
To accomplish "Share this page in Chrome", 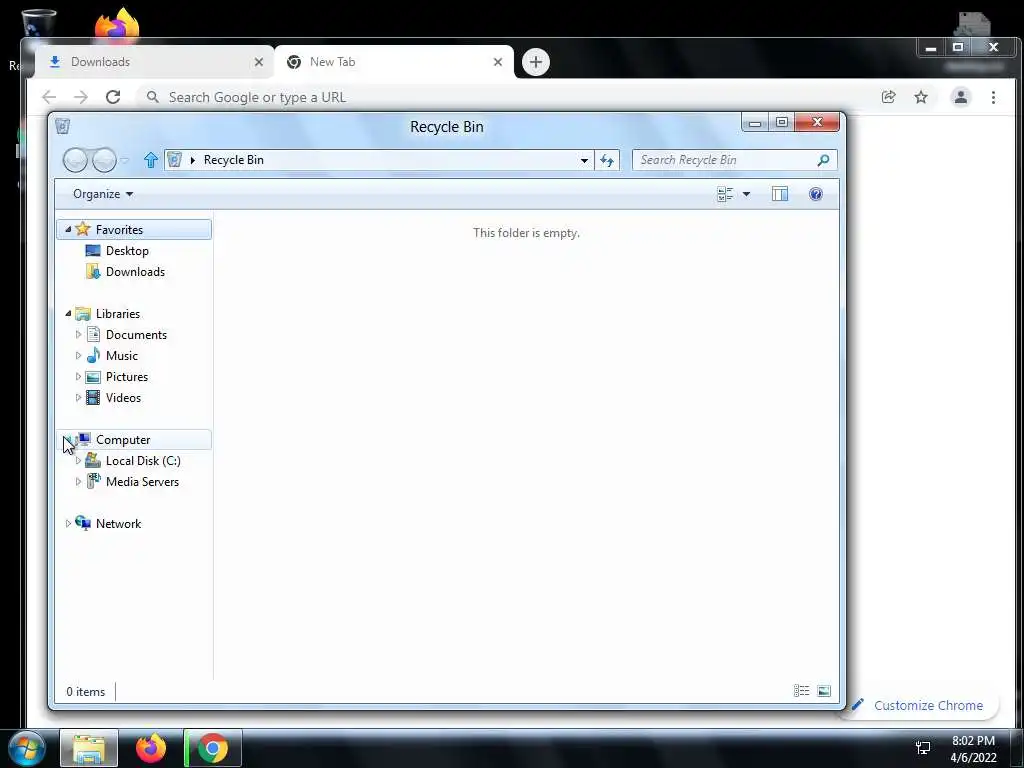I will tap(888, 97).
